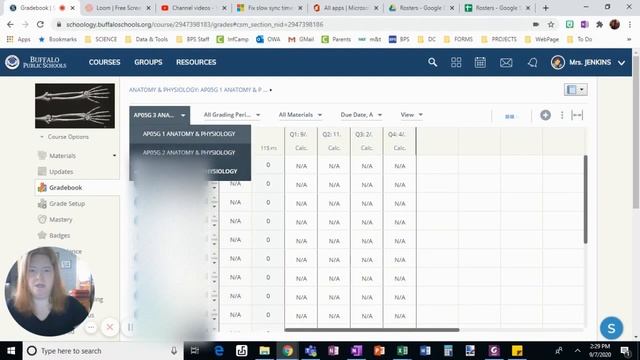This screenshot has height=360, width=640.
Task: Open the COURSES menu
Action: pos(104,62)
